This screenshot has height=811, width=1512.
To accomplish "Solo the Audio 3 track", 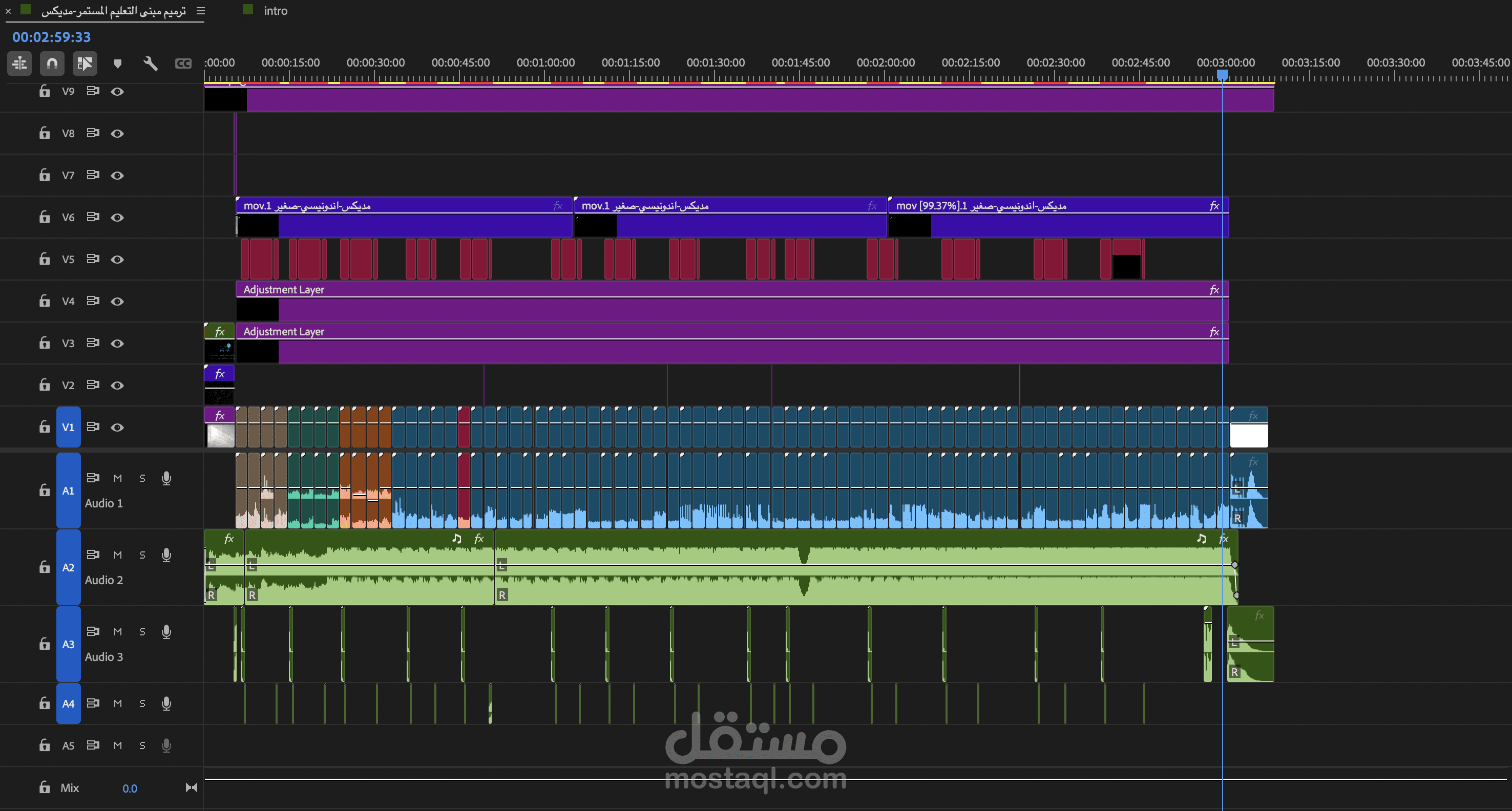I will click(142, 632).
